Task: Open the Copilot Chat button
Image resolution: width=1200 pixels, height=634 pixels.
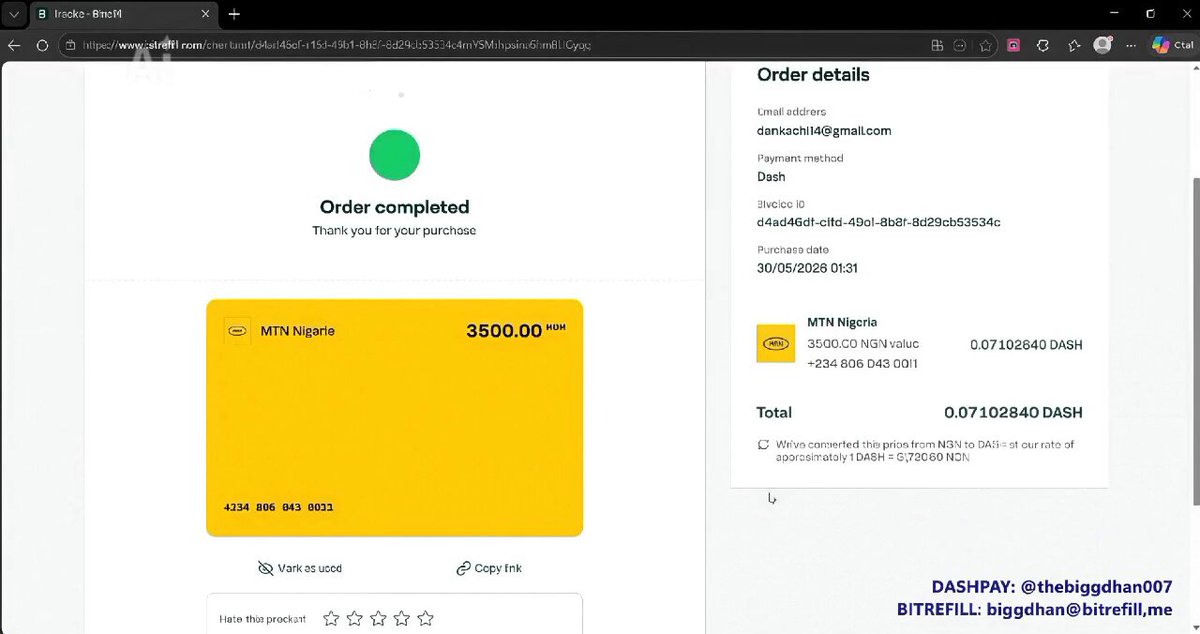Action: [x=1173, y=45]
